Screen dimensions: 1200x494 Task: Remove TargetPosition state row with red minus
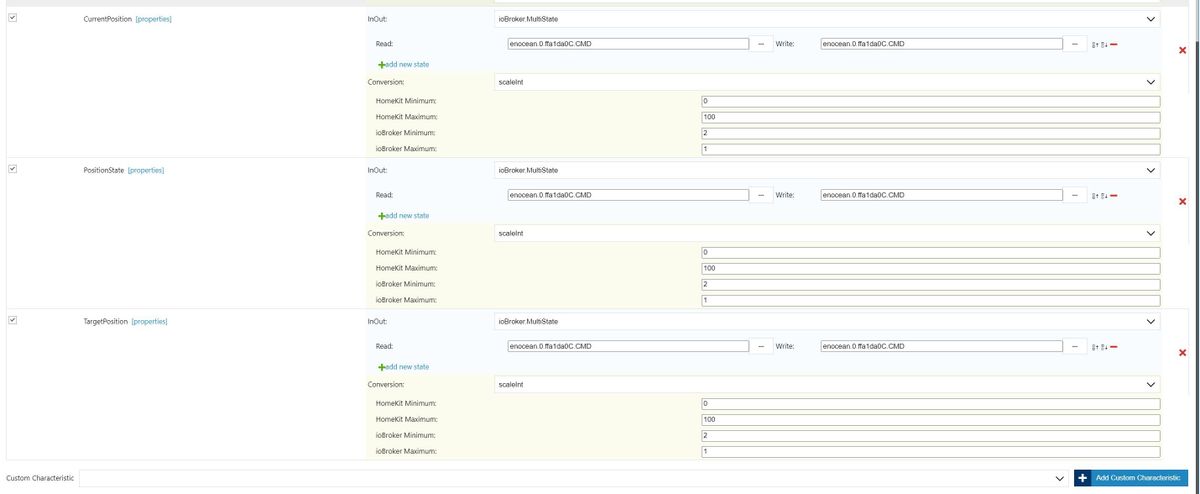(1113, 346)
